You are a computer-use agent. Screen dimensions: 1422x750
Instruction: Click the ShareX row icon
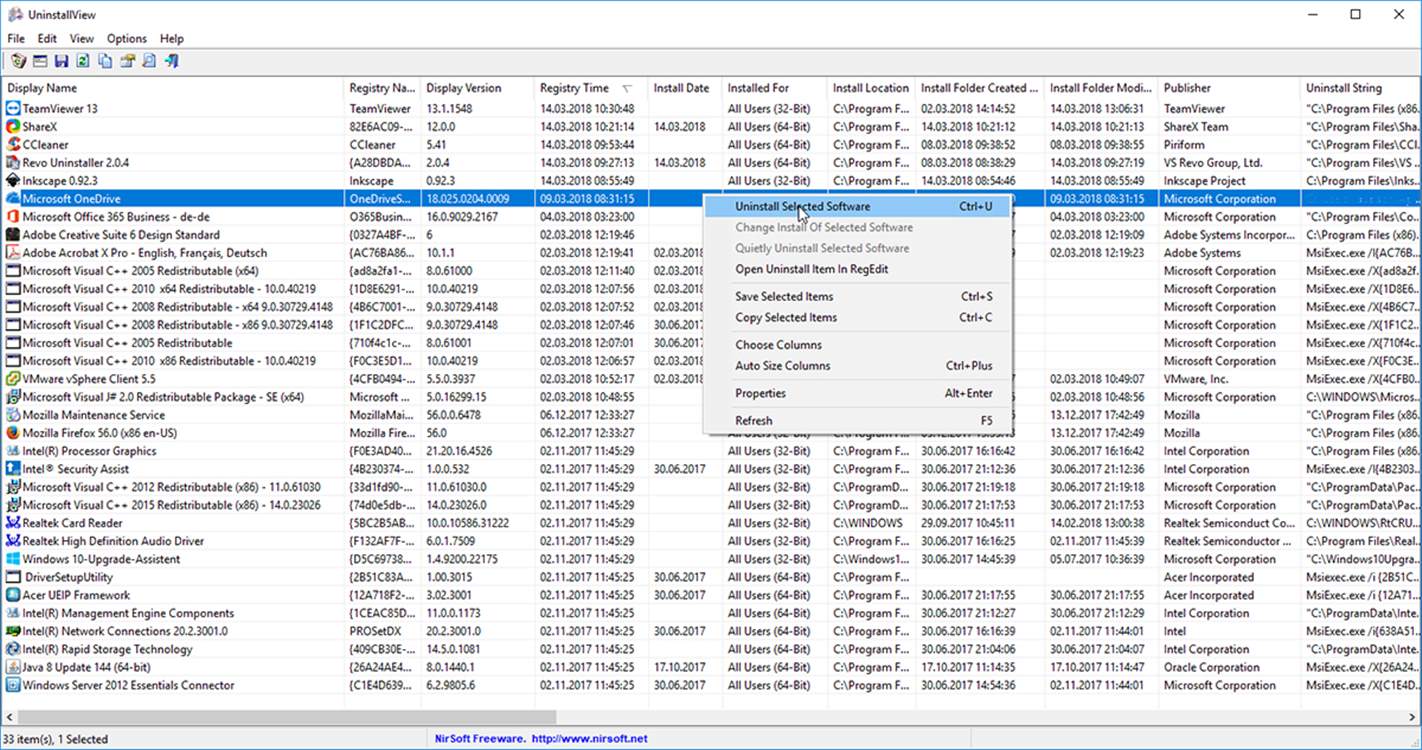tap(13, 127)
